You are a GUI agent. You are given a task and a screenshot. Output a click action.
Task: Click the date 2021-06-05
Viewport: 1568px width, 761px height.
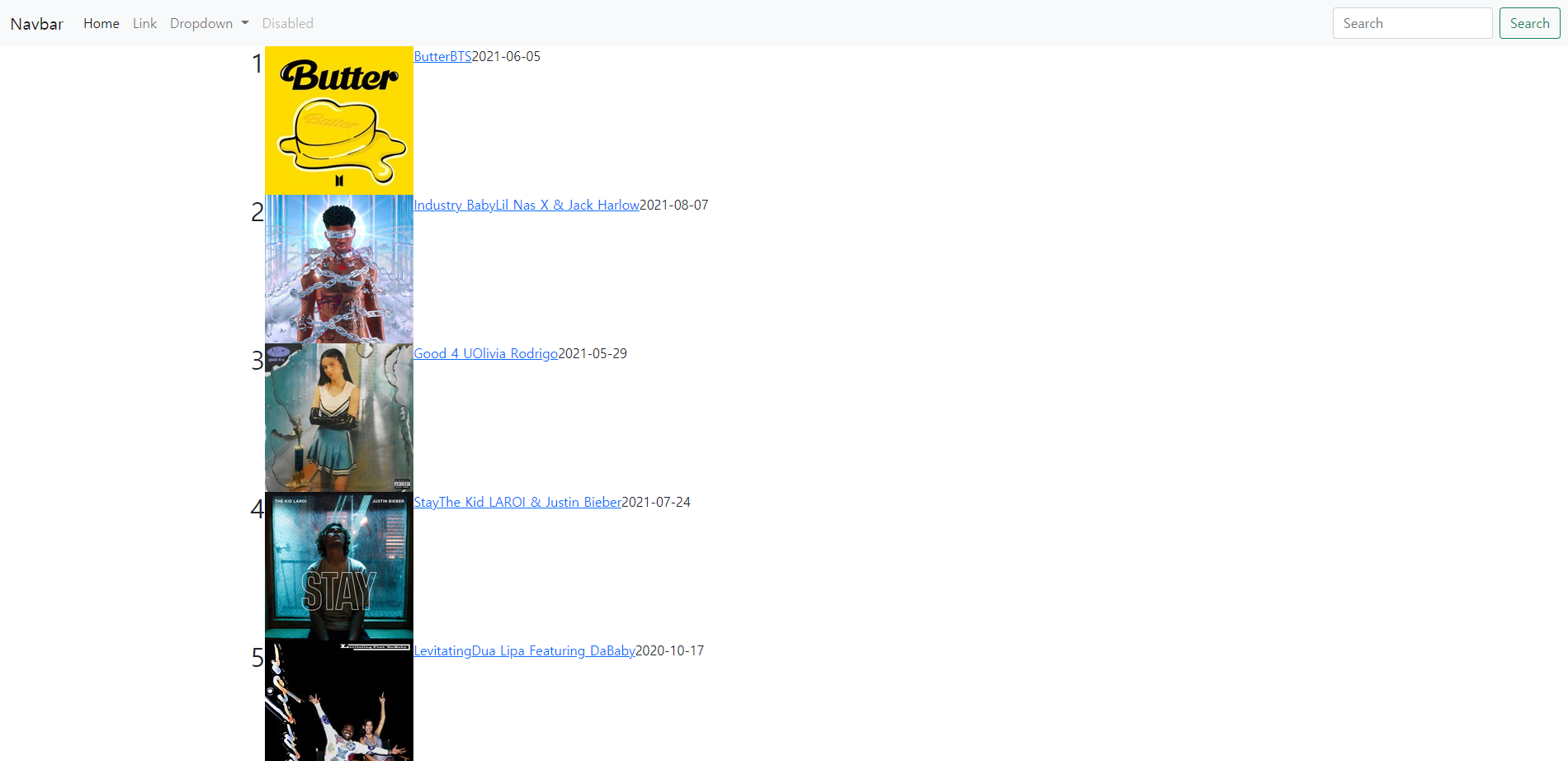tap(506, 56)
